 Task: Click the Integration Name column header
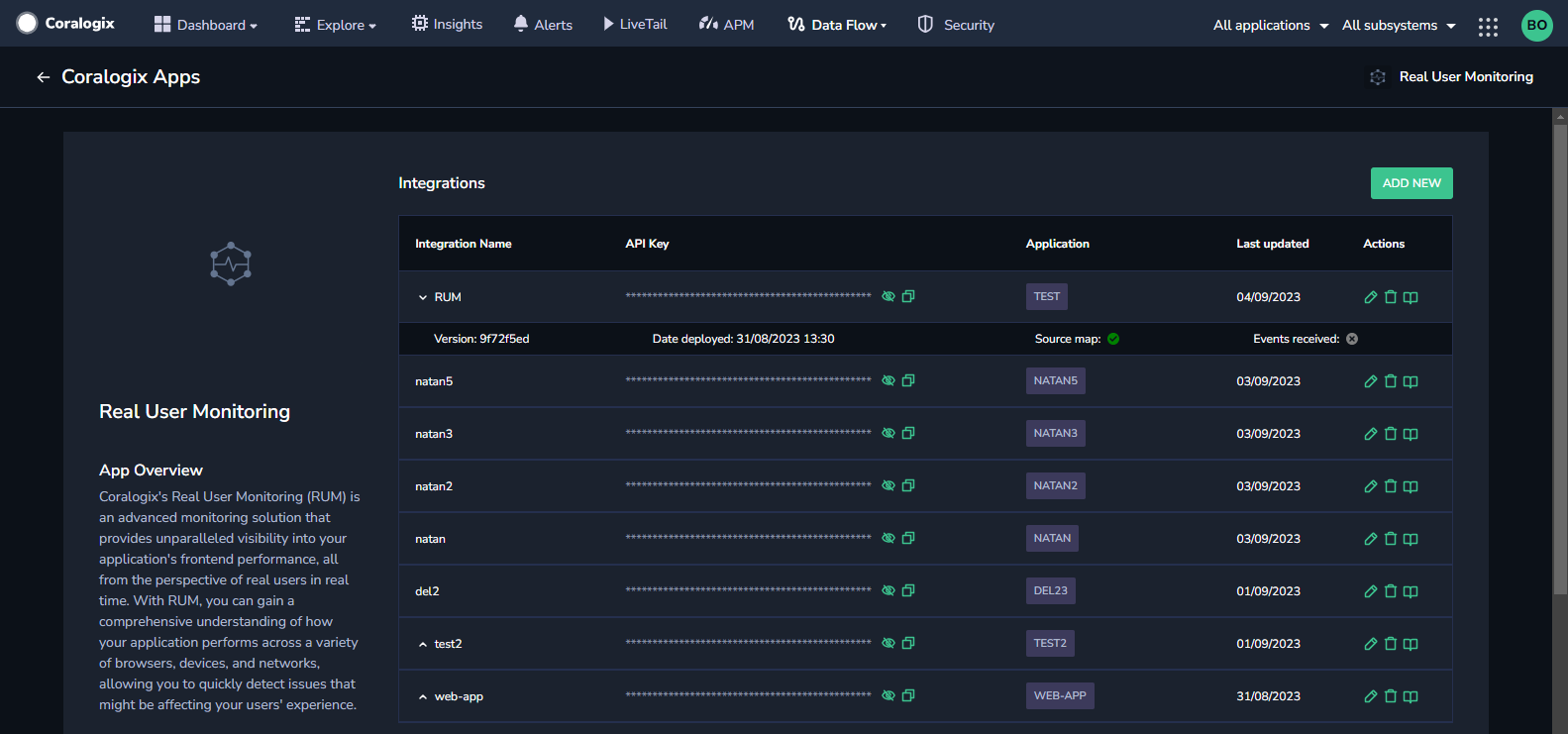(x=464, y=244)
